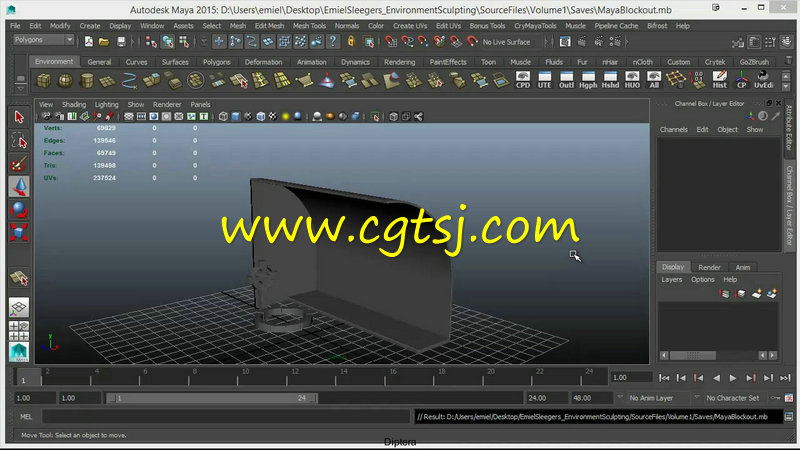Click the new scene icon
800x450 pixels.
point(89,42)
